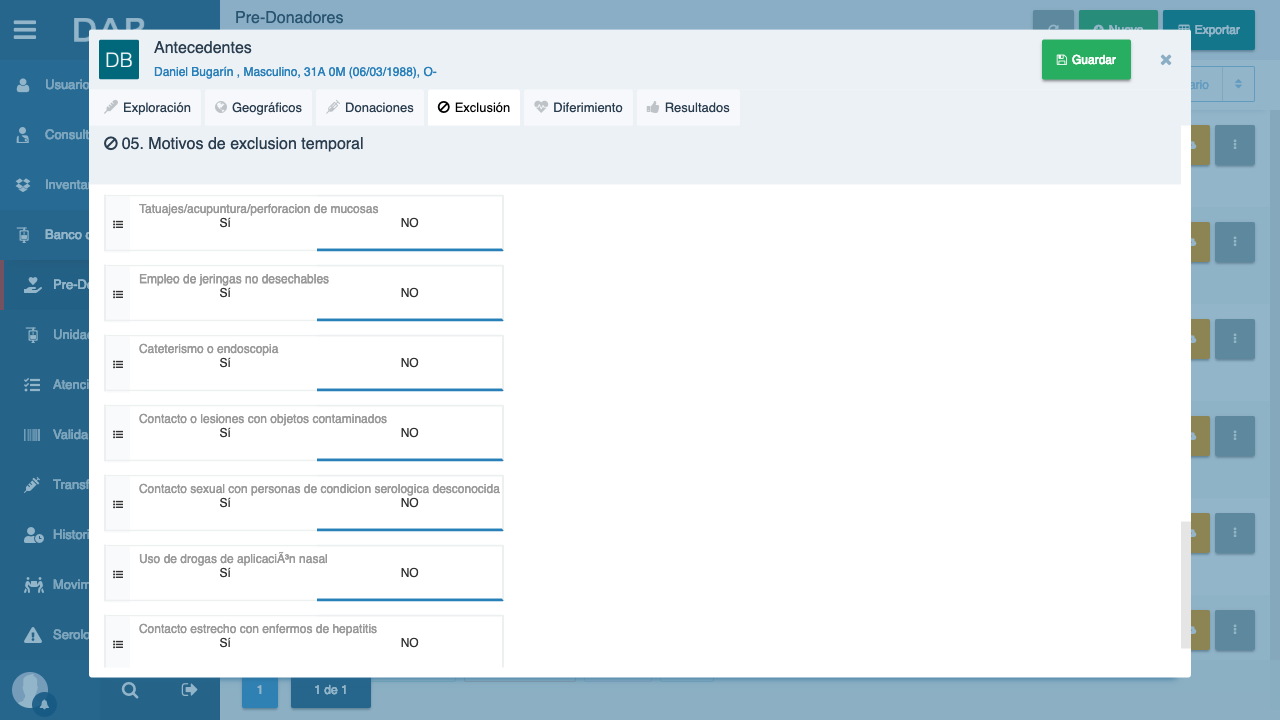Click the dialog vertical scrollbar thumb

(1186, 585)
